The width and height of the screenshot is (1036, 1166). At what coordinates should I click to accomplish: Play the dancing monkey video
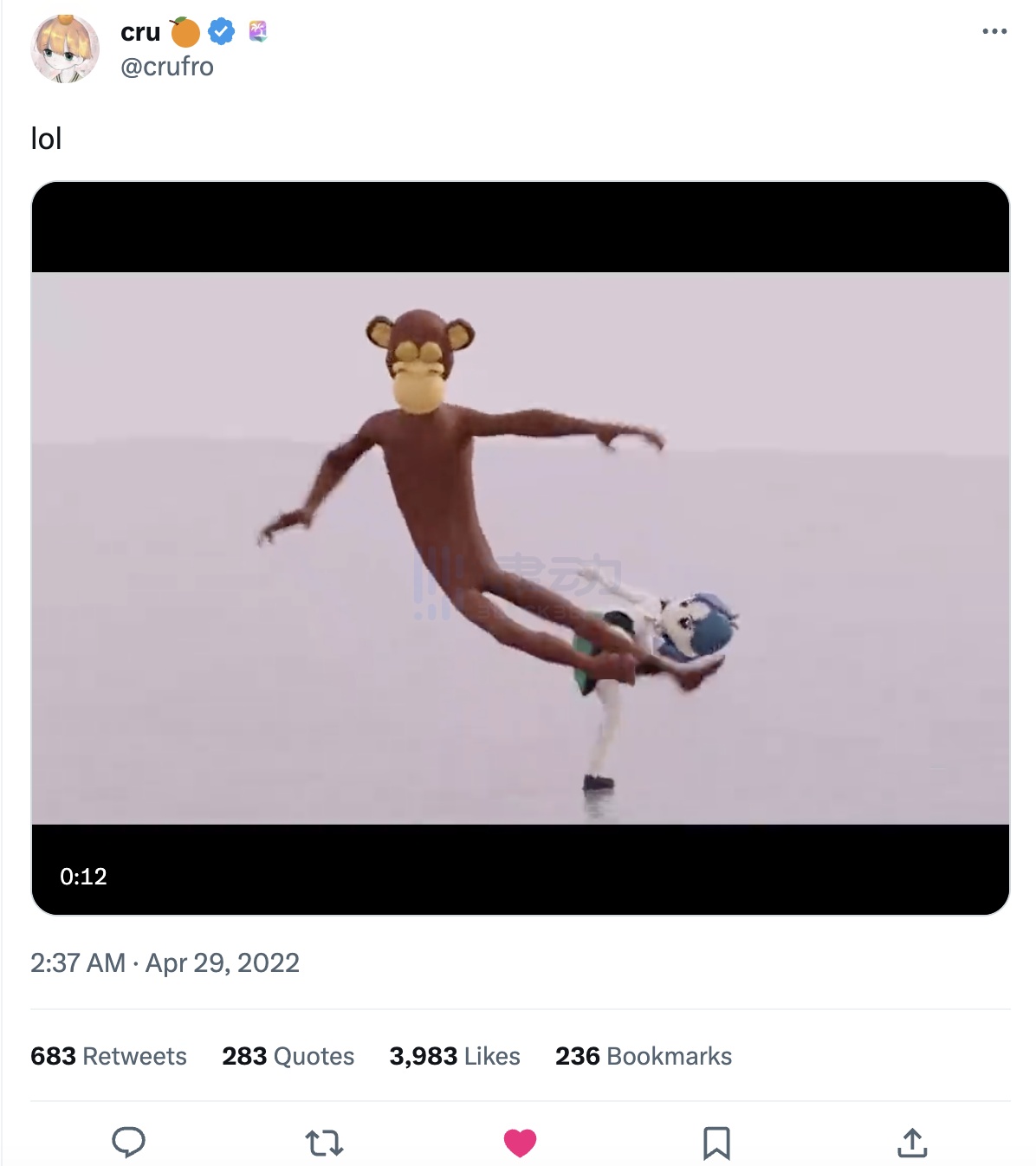click(520, 547)
